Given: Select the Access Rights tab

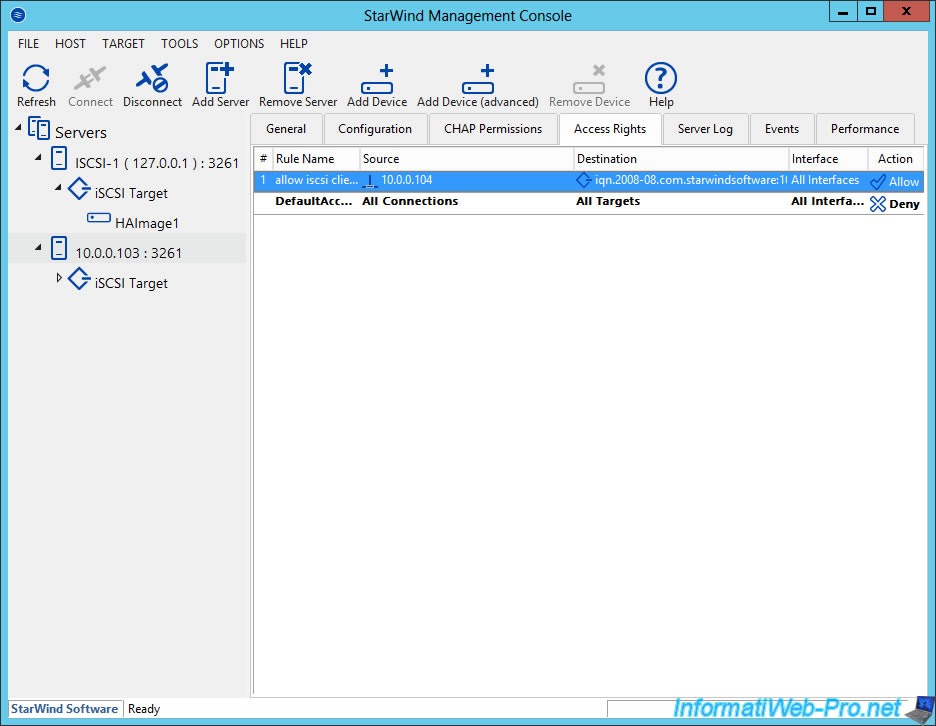Looking at the screenshot, I should pos(610,129).
